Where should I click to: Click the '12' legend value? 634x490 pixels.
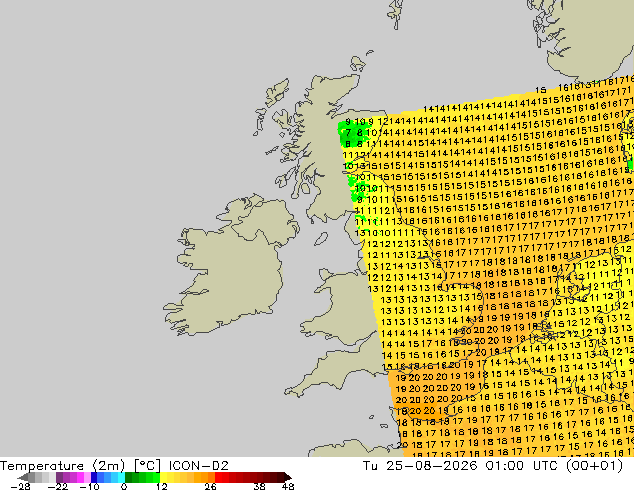click(162, 486)
